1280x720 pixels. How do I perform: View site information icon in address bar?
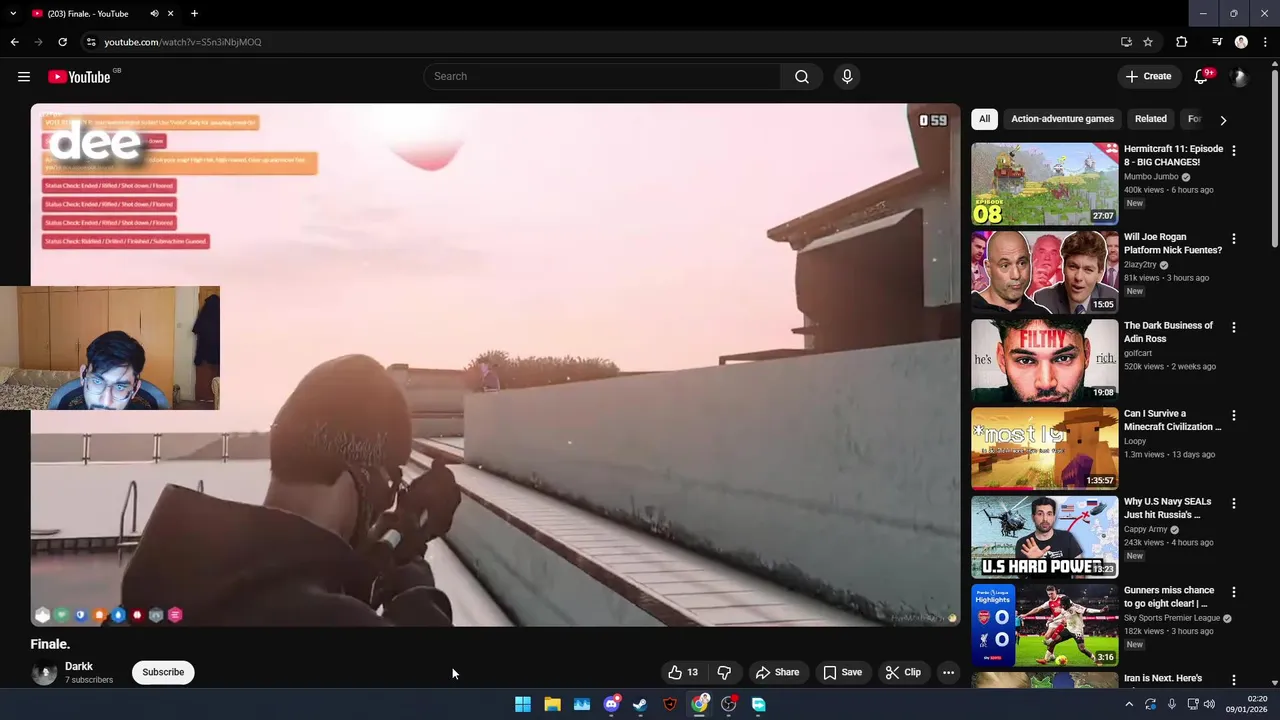91,42
